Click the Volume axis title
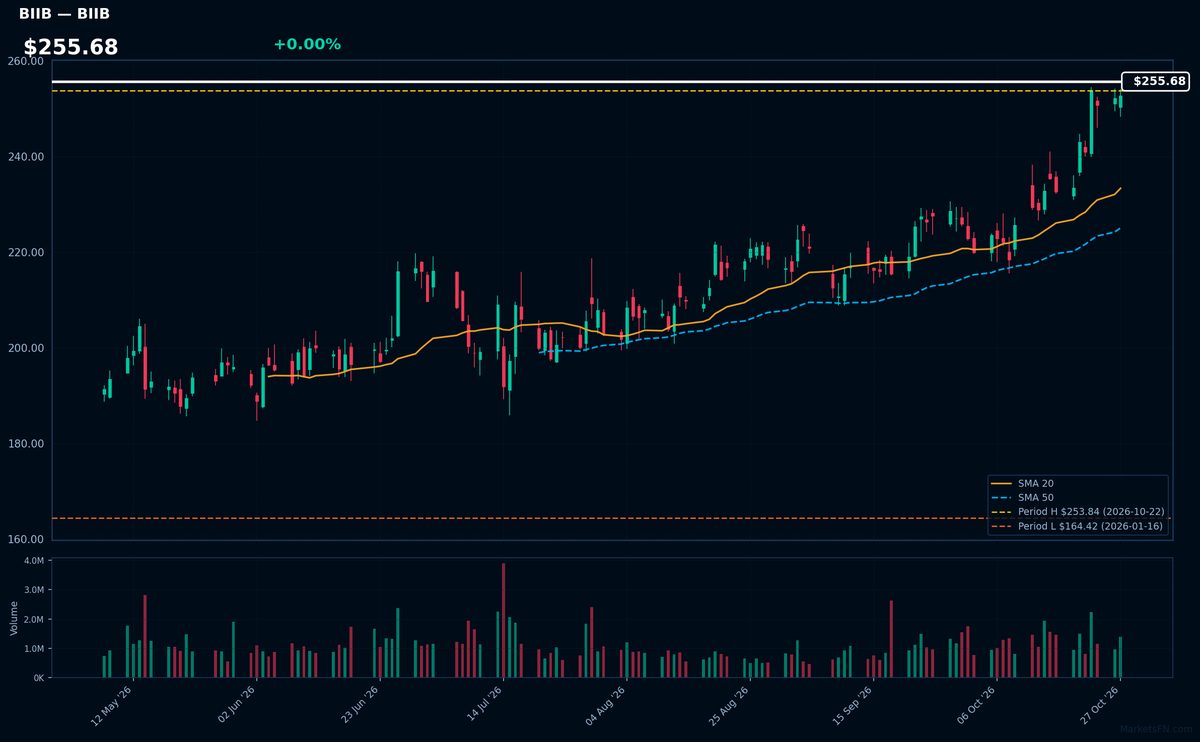This screenshot has height=742, width=1200. [14, 618]
